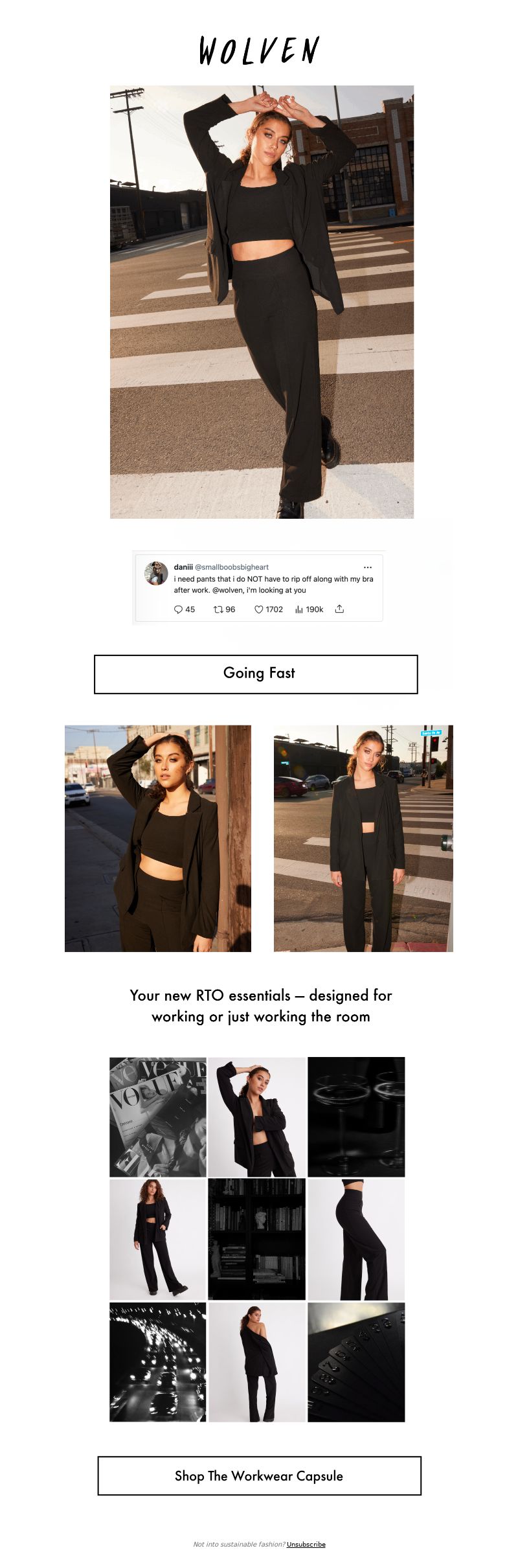Click the Vogue magazines grid image
Viewport: 518px width, 1568px height.
(x=158, y=1117)
